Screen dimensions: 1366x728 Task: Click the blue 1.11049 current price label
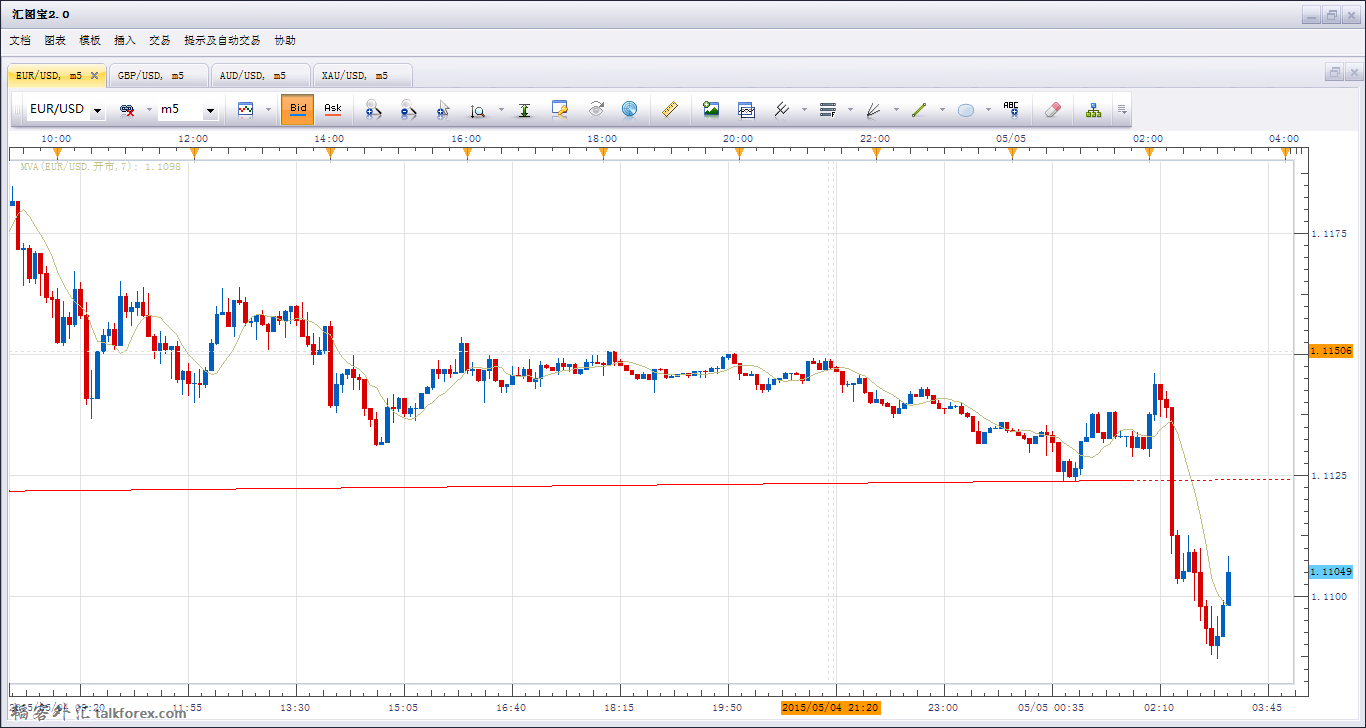point(1331,571)
